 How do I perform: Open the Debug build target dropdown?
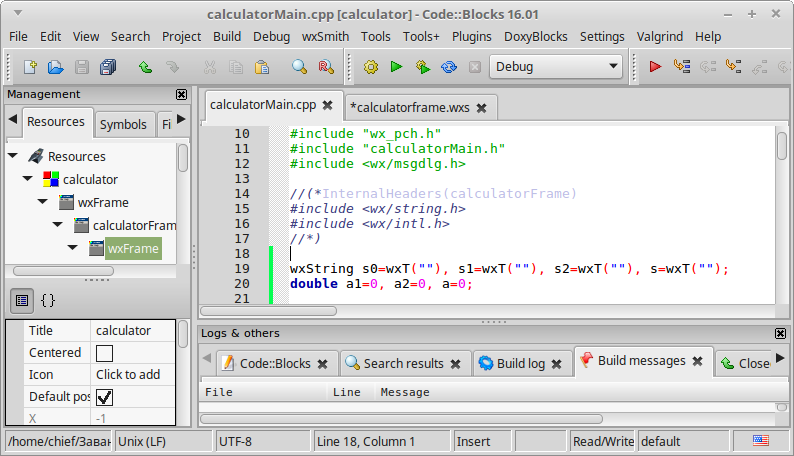coord(555,66)
